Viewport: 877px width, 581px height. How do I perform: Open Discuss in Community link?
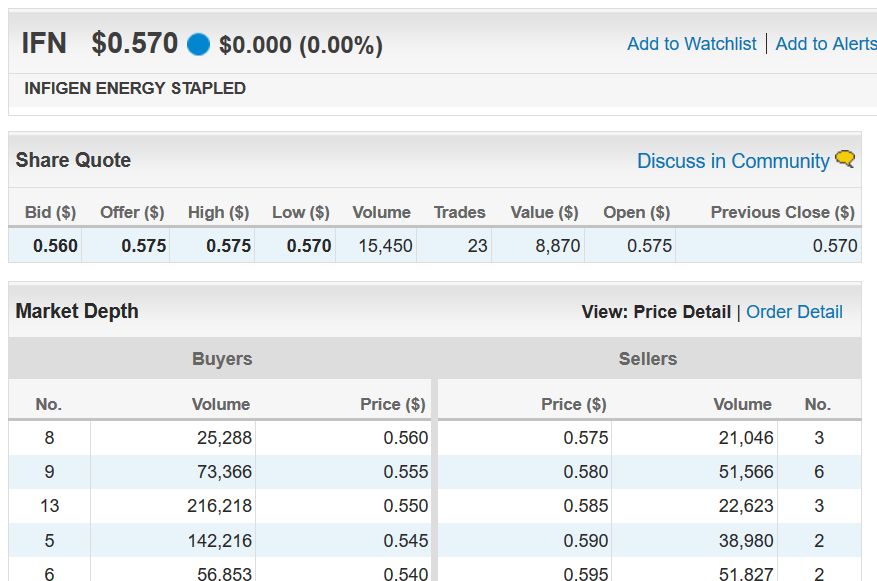click(x=733, y=161)
